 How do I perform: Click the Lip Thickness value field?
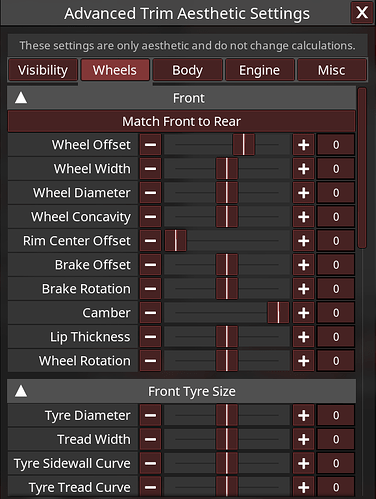336,337
